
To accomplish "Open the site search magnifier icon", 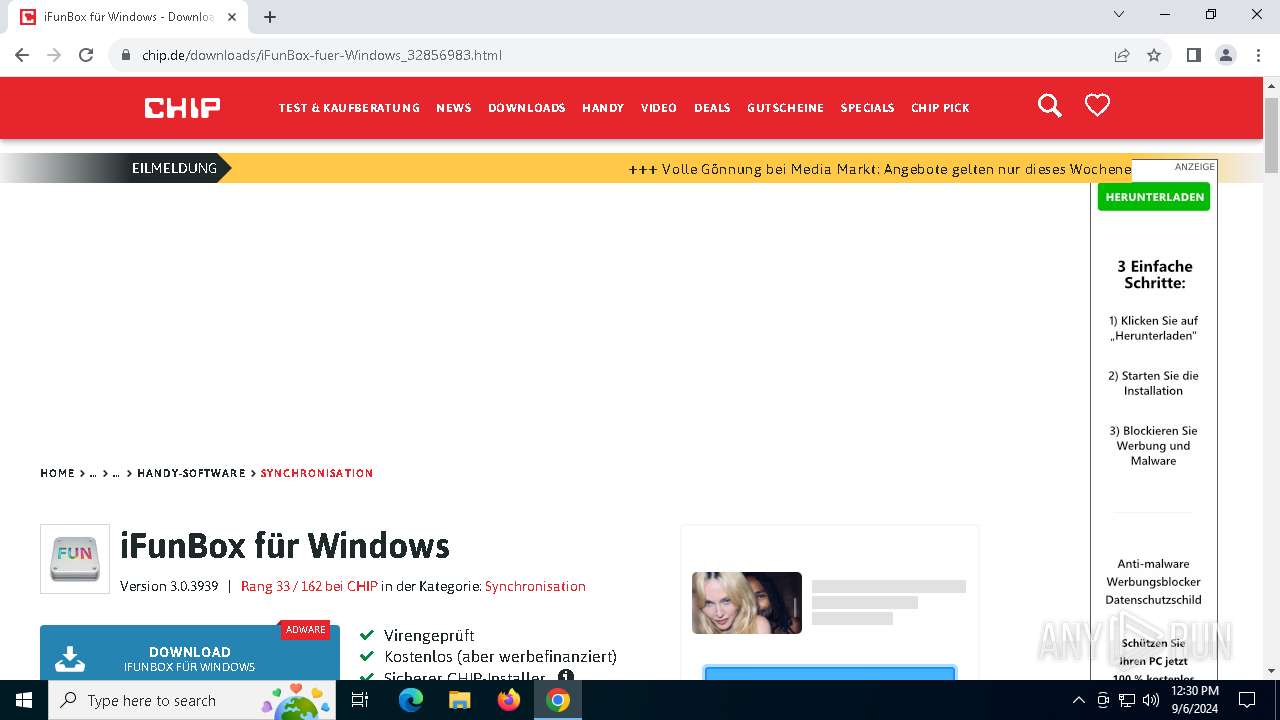I will [1049, 106].
